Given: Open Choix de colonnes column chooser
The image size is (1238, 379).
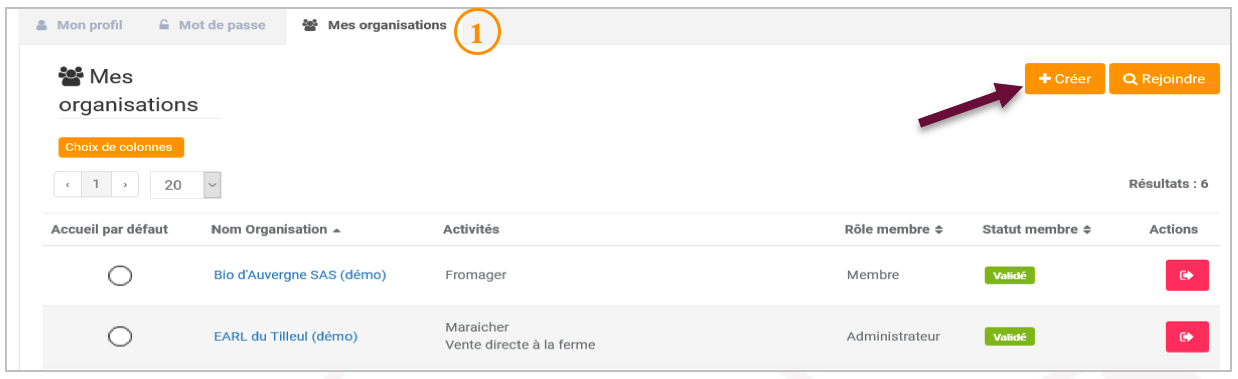Looking at the screenshot, I should (x=121, y=147).
